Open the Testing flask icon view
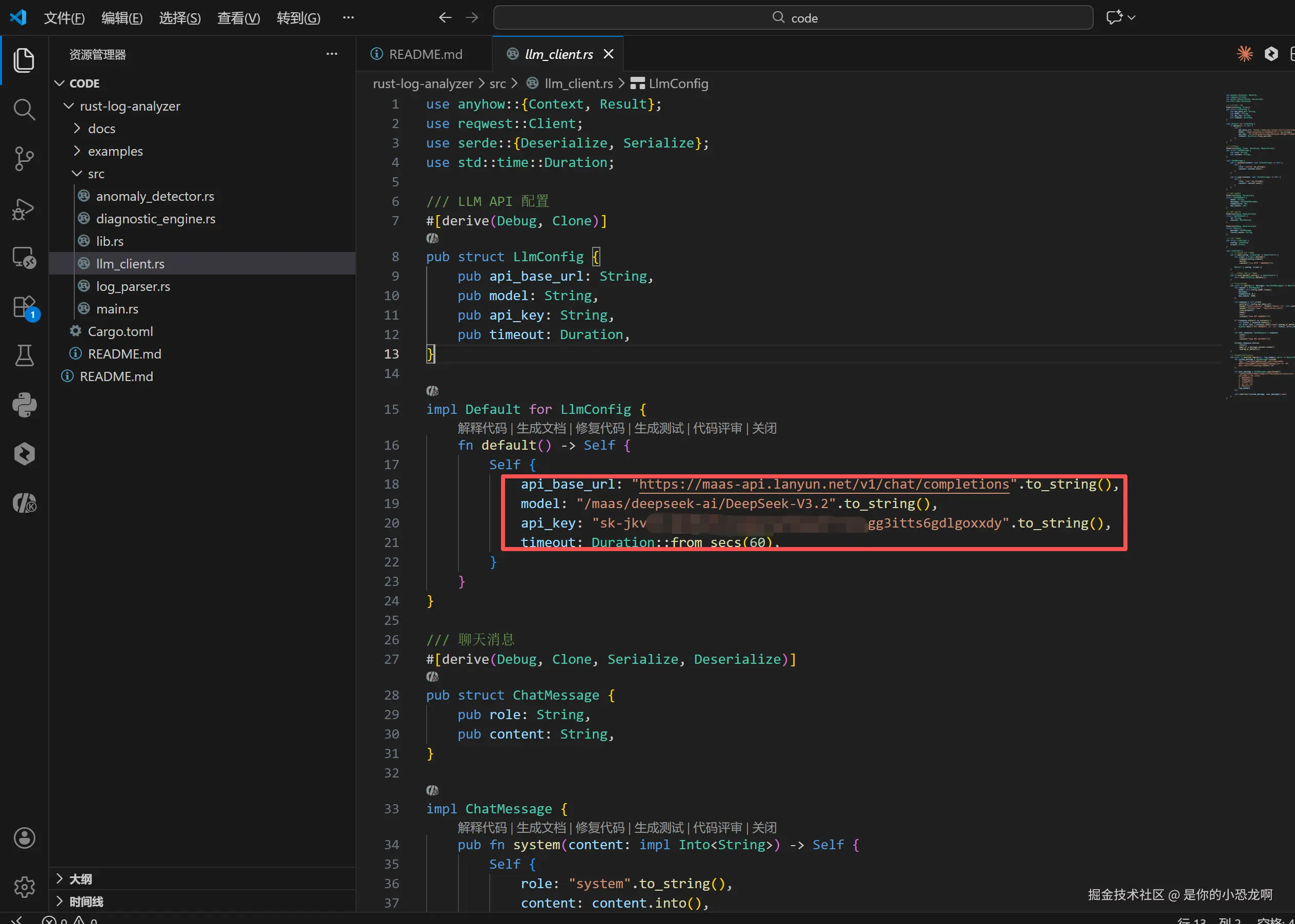Screen dimensions: 1295x924 (24, 356)
